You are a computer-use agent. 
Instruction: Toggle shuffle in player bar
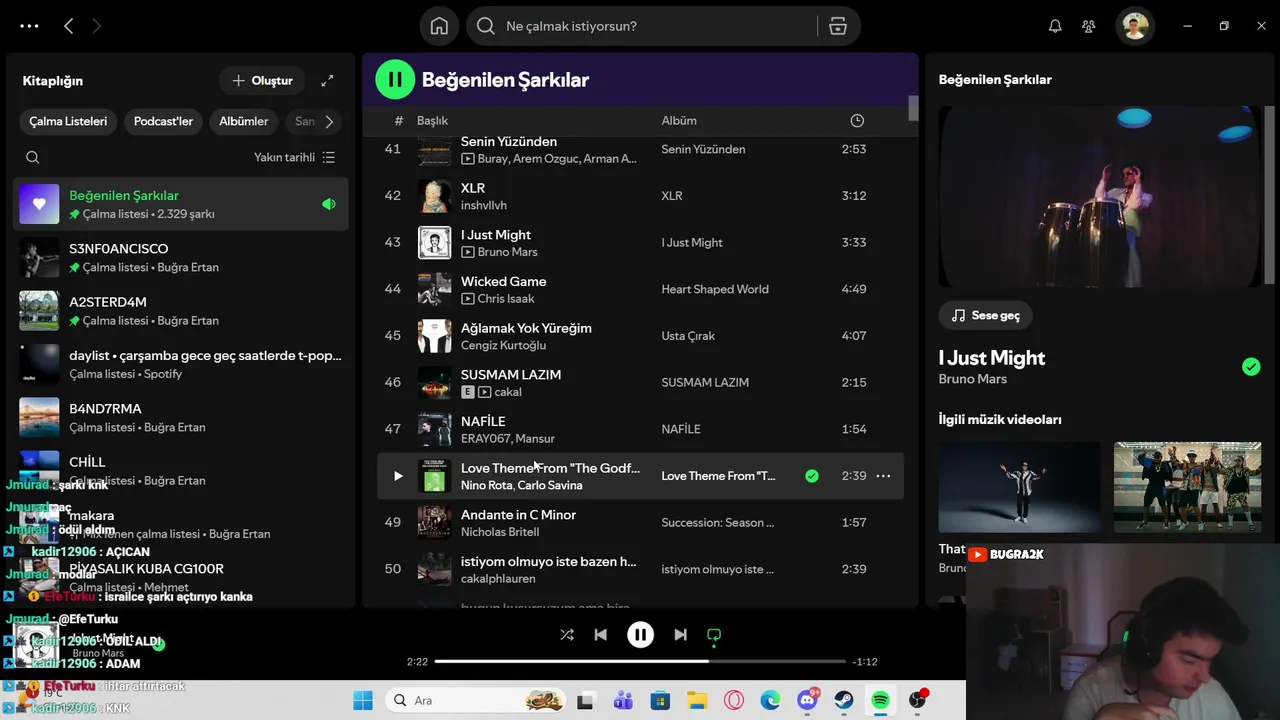567,634
